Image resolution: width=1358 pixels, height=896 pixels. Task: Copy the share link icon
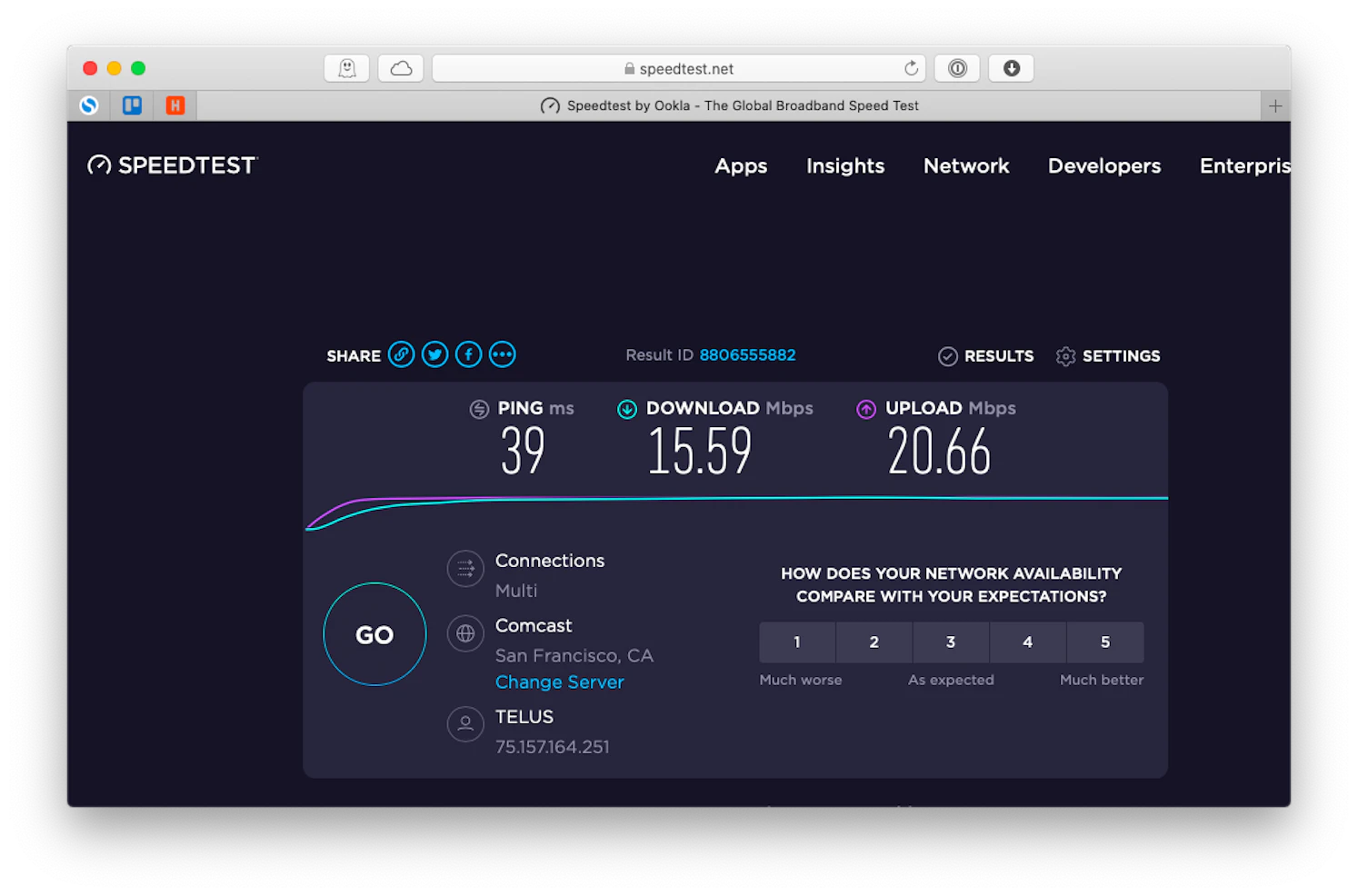pyautogui.click(x=401, y=354)
